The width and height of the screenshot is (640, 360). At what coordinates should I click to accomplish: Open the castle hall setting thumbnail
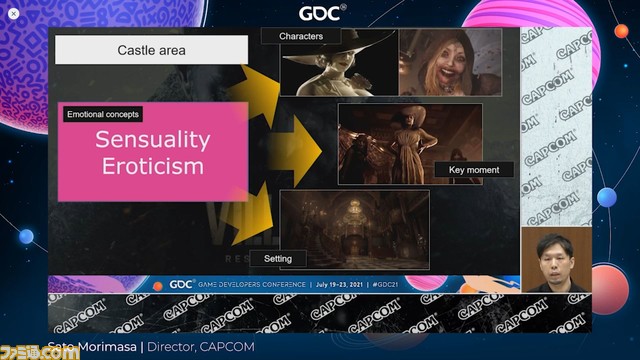point(355,229)
